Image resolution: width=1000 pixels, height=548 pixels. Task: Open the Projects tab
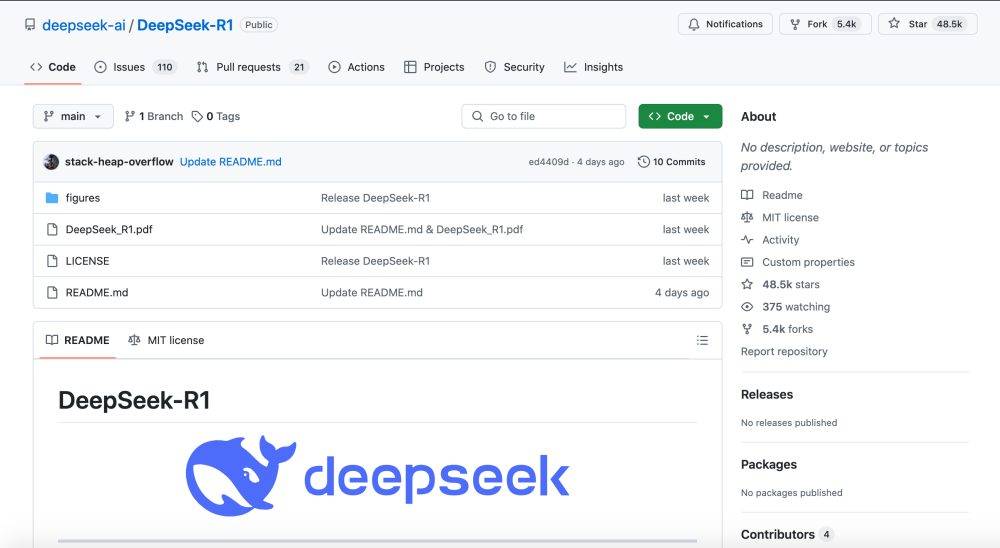click(434, 67)
